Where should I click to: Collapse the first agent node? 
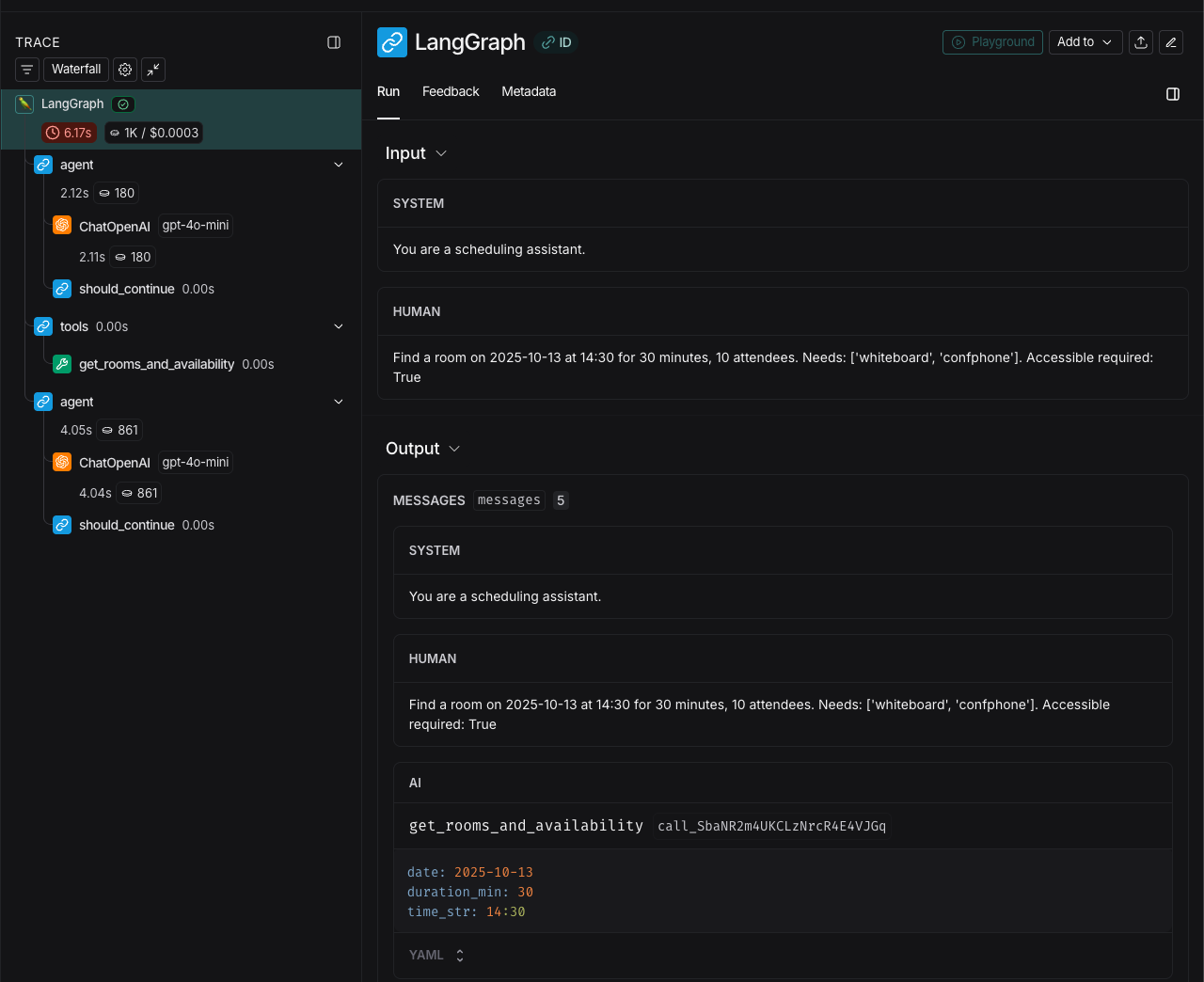point(339,165)
